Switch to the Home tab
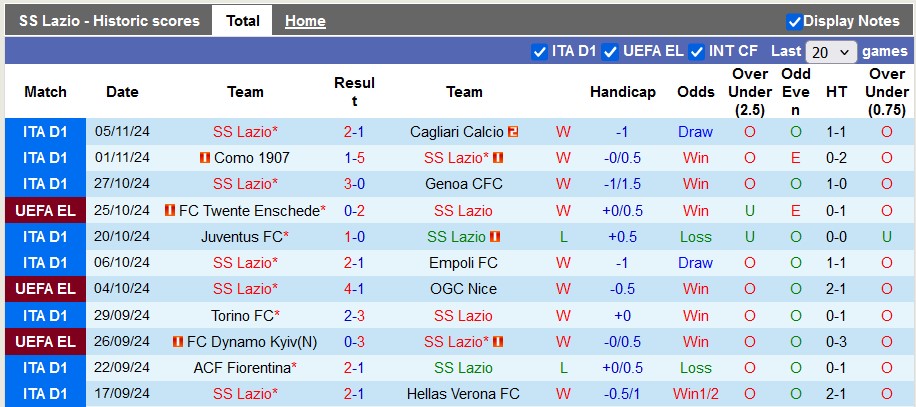The width and height of the screenshot is (916, 407). (x=305, y=22)
